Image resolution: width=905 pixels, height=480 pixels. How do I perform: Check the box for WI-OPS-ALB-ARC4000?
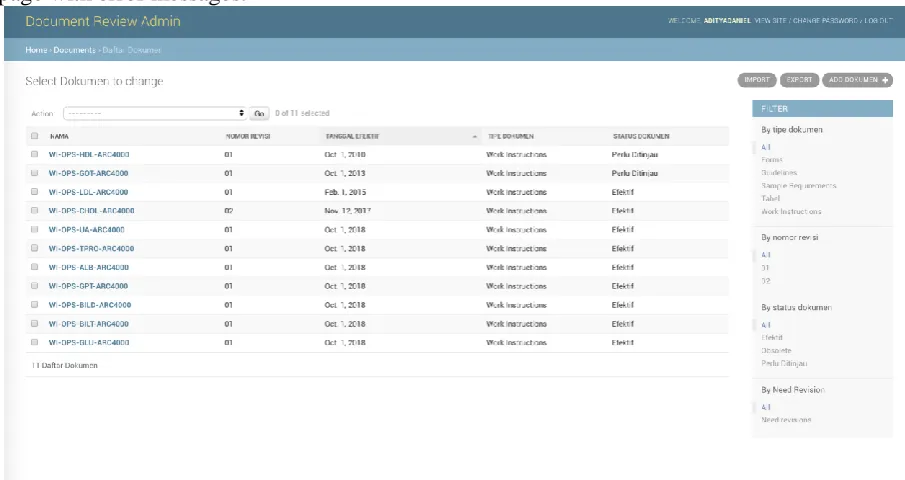click(x=35, y=267)
